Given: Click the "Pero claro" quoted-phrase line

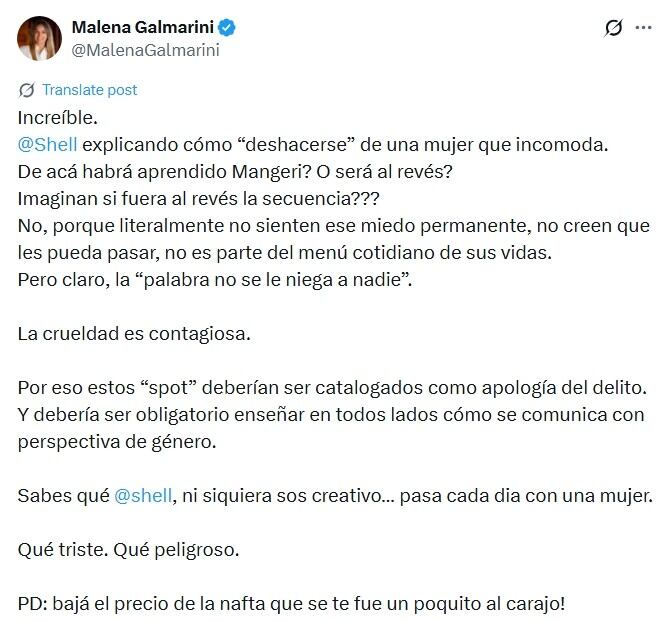Looking at the screenshot, I should tap(215, 279).
